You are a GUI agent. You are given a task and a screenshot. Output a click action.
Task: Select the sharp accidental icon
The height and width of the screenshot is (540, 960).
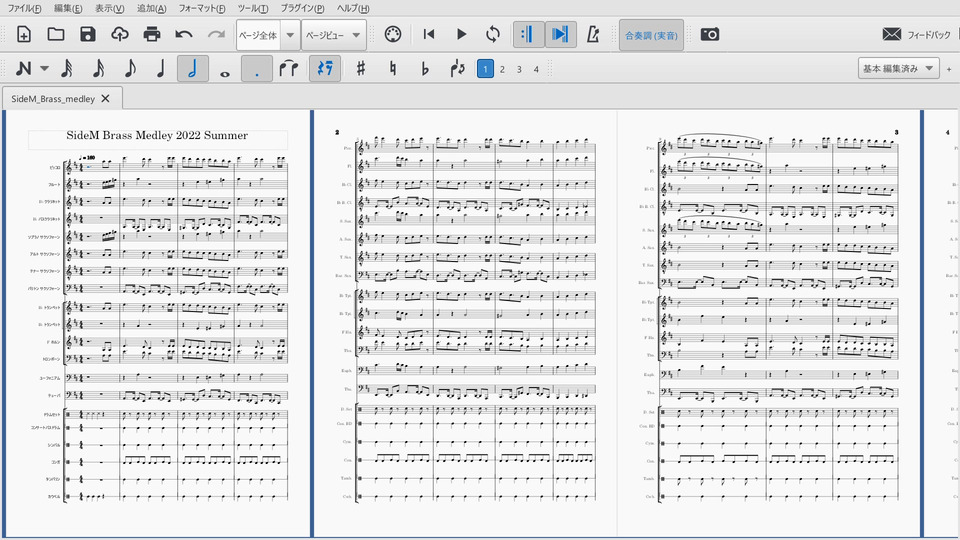361,69
